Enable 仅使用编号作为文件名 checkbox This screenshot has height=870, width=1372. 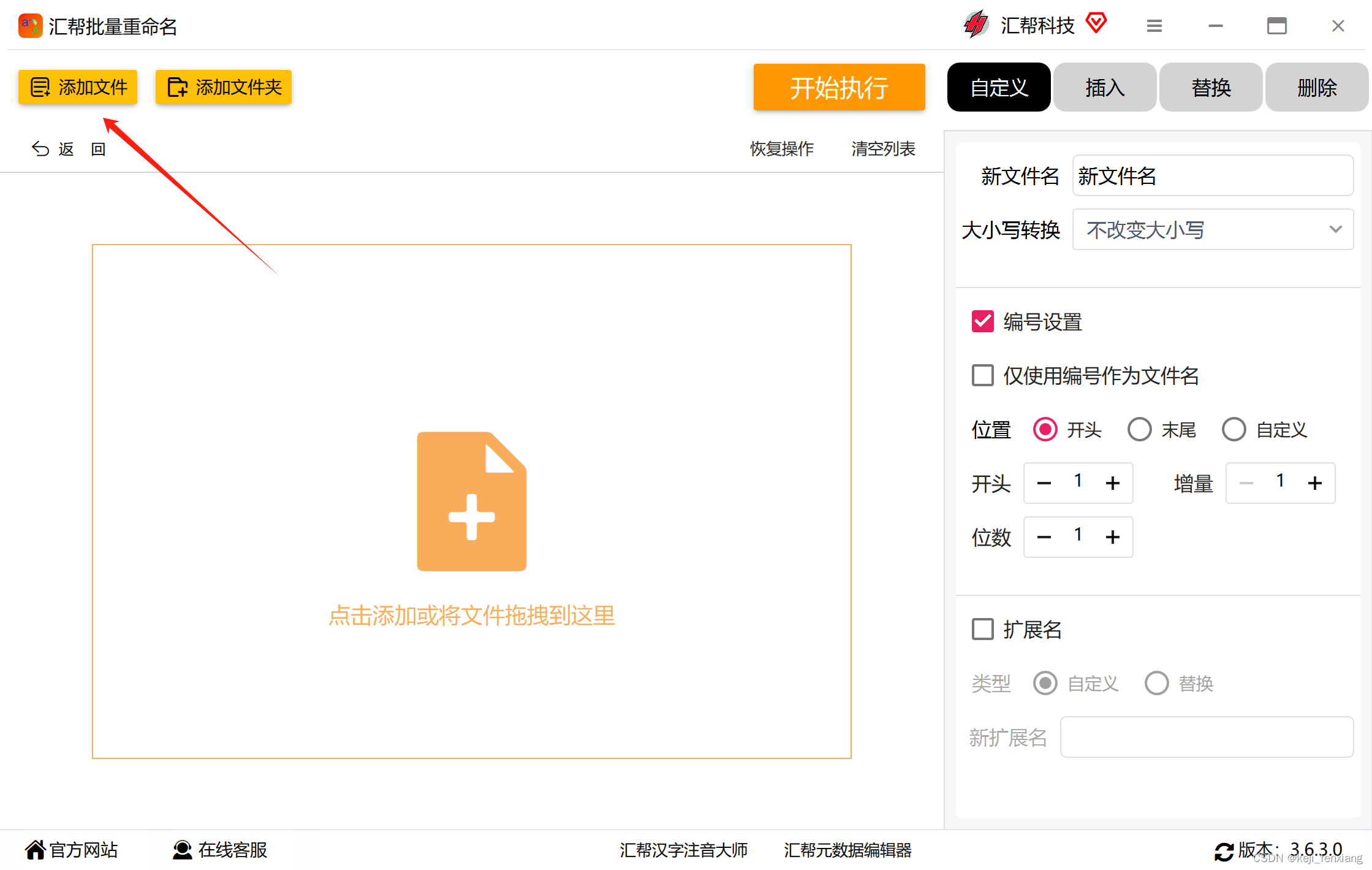982,375
